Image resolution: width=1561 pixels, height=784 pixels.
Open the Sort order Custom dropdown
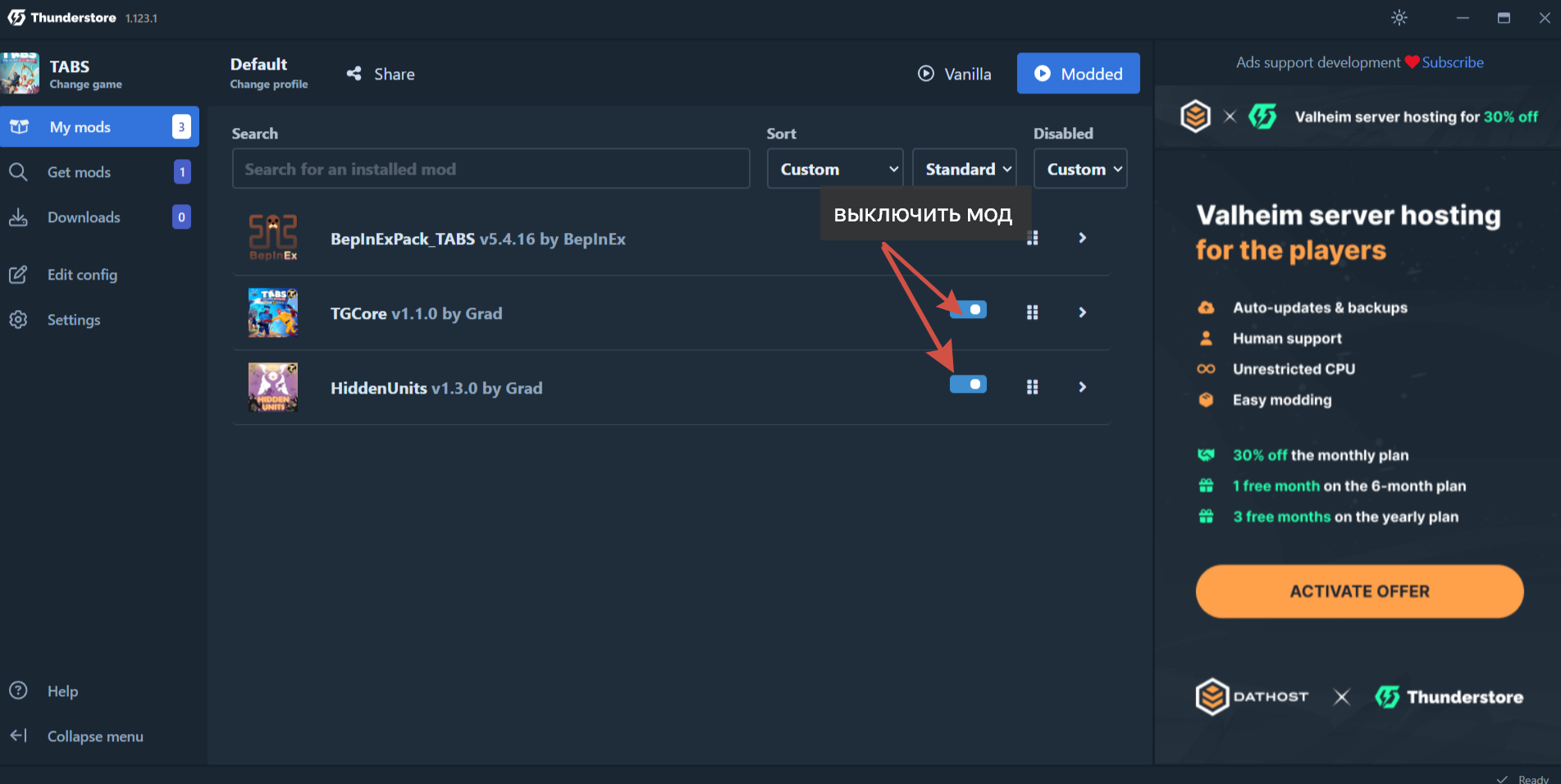835,169
